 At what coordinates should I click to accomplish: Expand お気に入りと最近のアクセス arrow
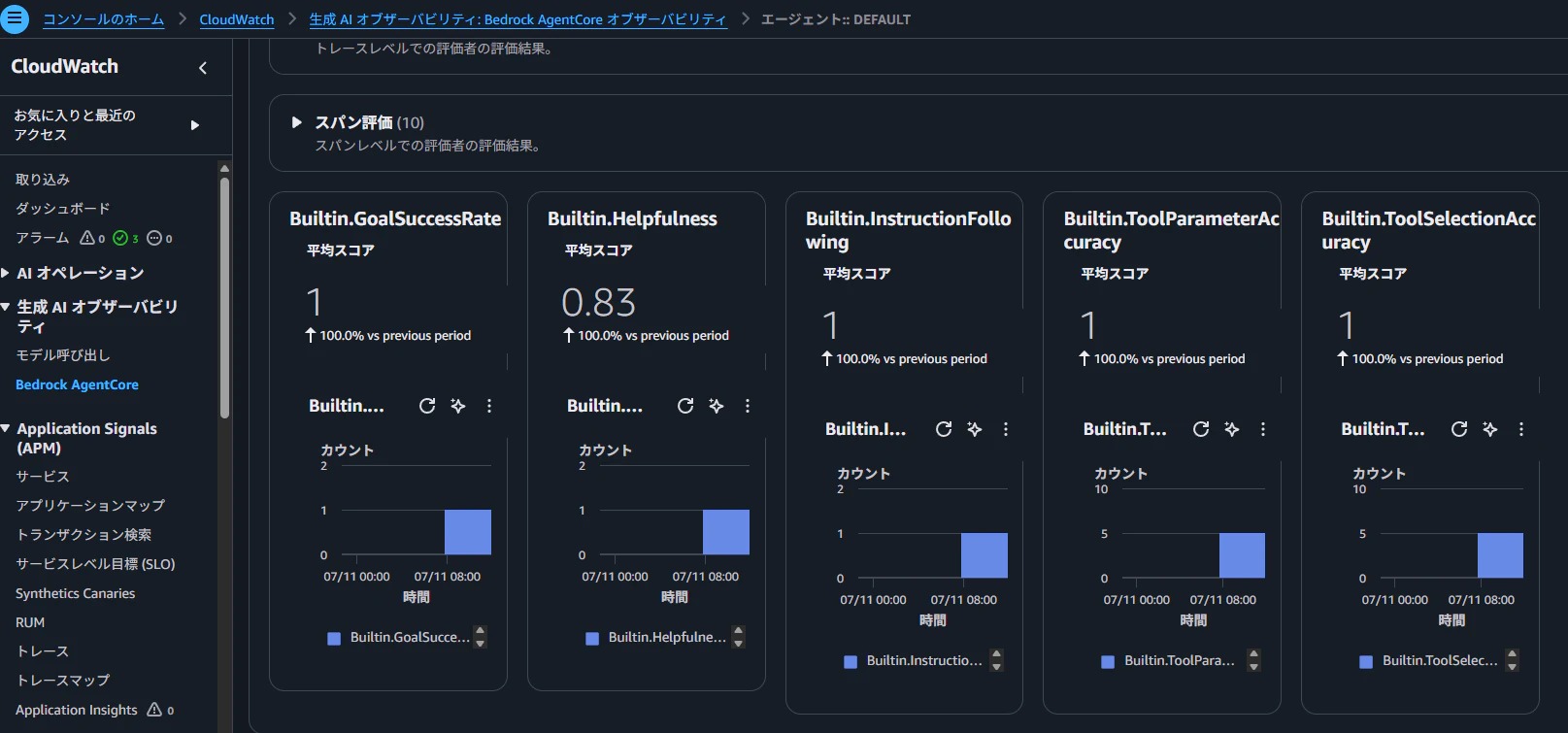[195, 125]
